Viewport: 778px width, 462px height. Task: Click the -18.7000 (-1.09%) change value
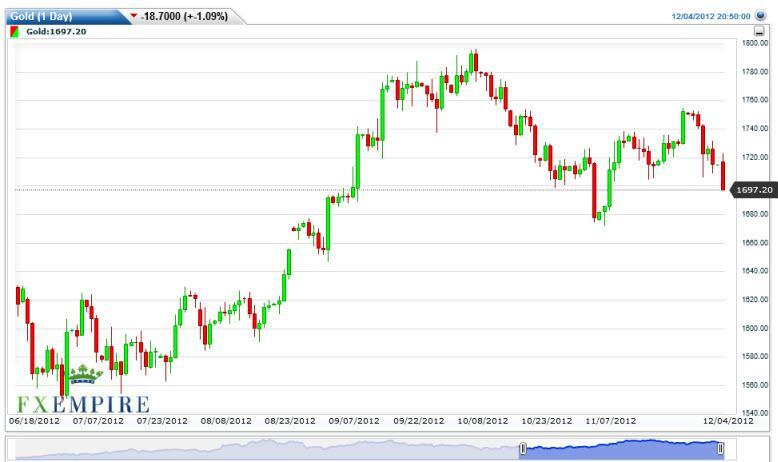click(186, 17)
